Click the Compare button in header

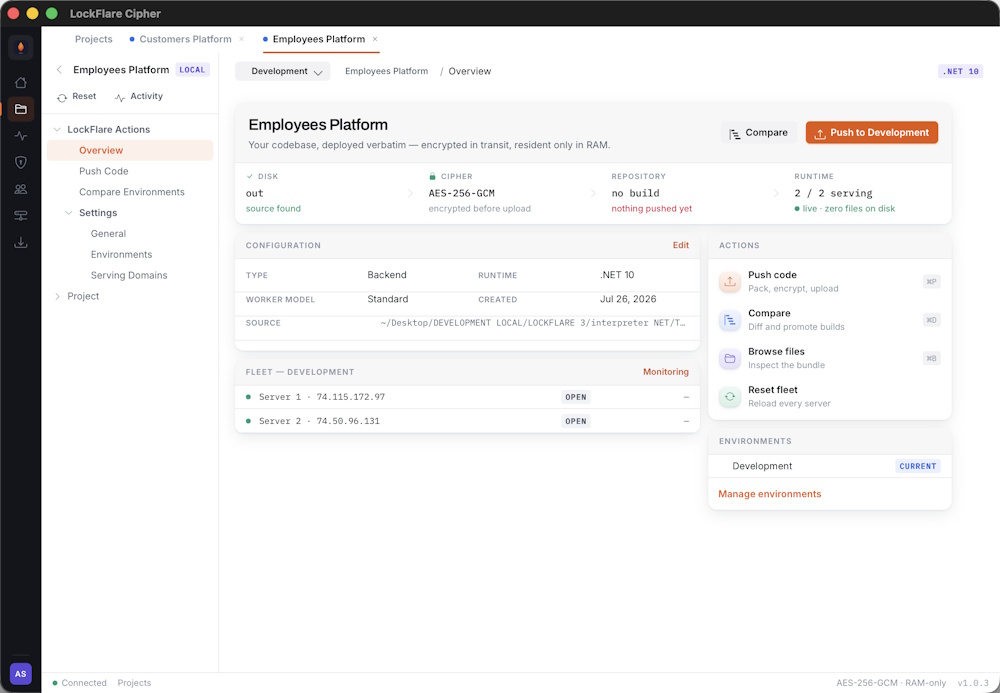pos(759,133)
